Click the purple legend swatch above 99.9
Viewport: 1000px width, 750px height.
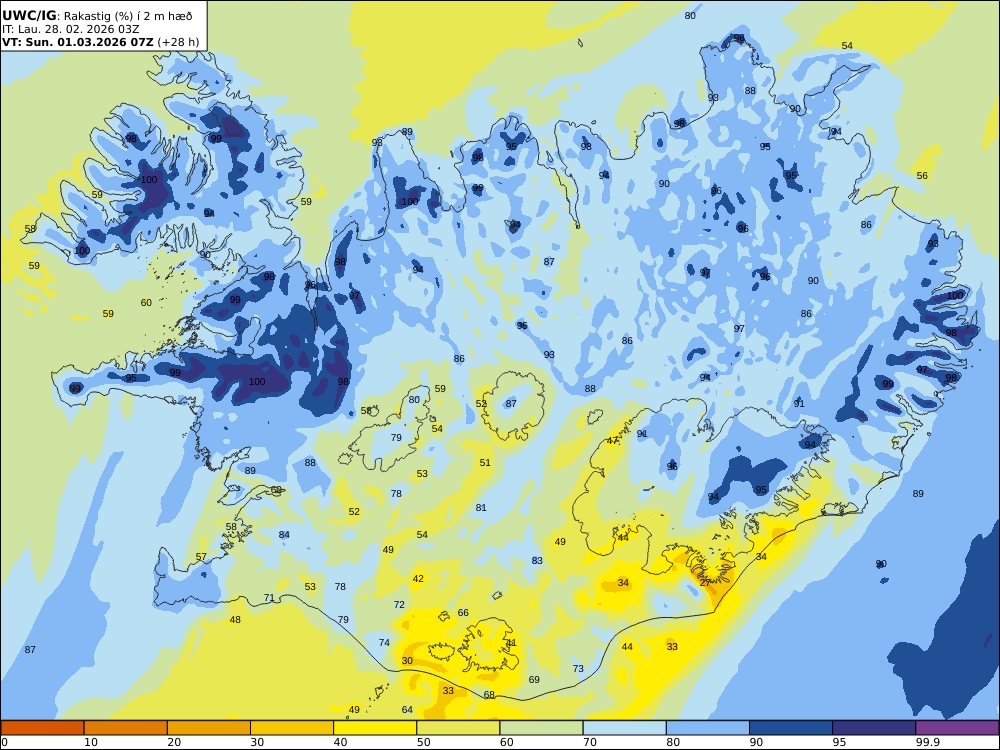tap(957, 728)
